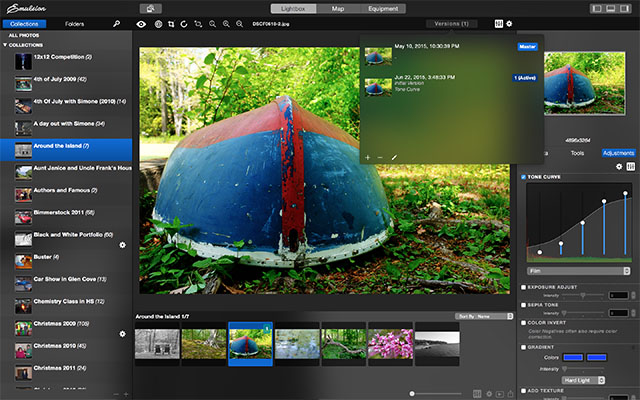The width and height of the screenshot is (640, 400).
Task: Add a version with the plus icon
Action: pyautogui.click(x=368, y=157)
